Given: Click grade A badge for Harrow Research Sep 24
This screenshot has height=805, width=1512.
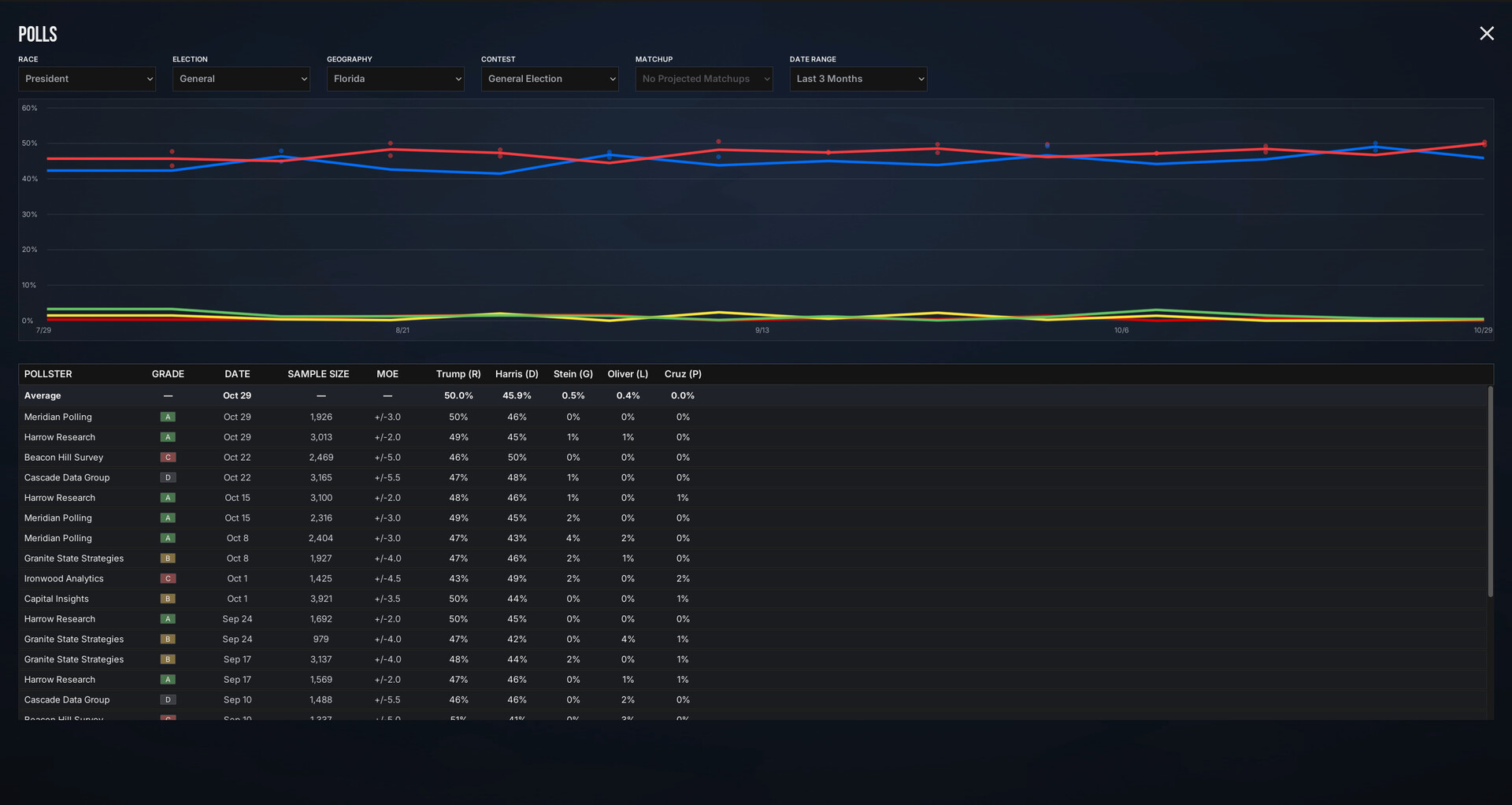Looking at the screenshot, I should (168, 619).
